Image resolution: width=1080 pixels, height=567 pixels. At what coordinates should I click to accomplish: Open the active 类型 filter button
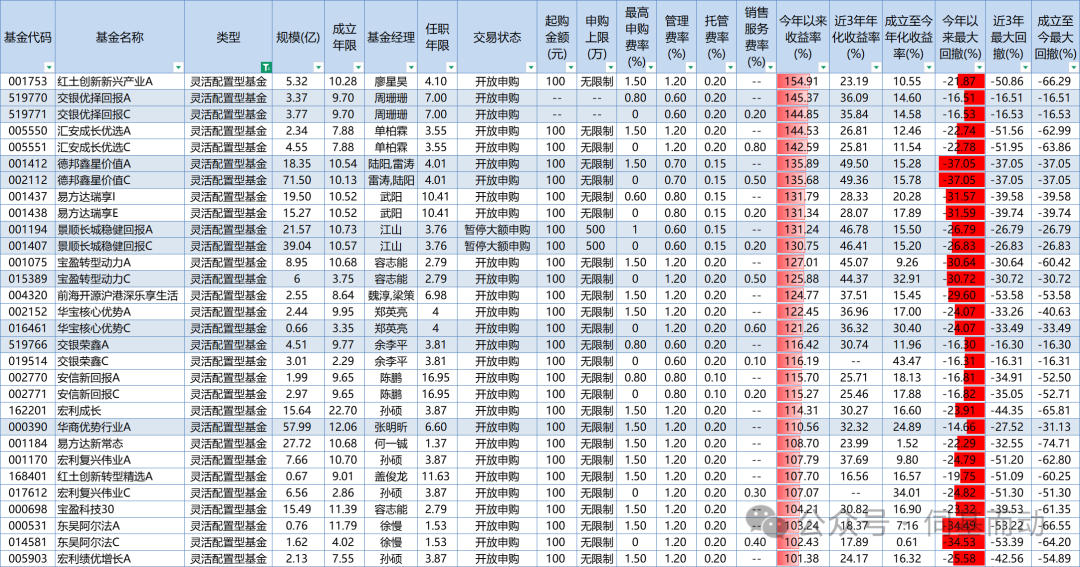coord(266,68)
